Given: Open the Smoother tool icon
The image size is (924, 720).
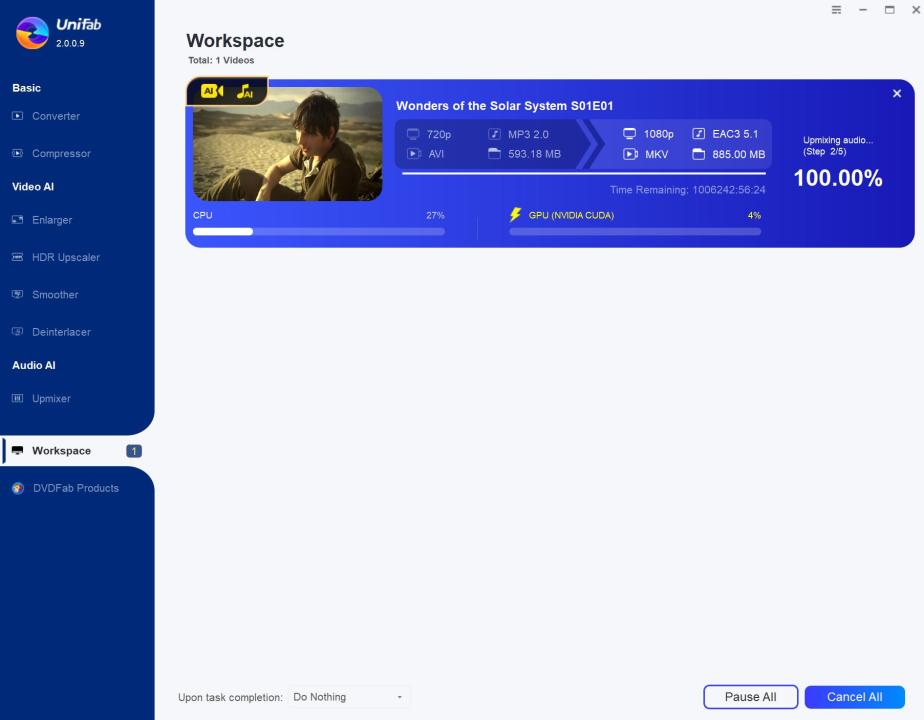Looking at the screenshot, I should click(x=18, y=294).
